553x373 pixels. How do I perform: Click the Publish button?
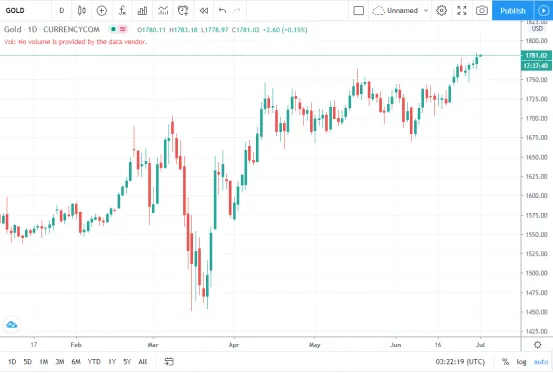click(513, 11)
